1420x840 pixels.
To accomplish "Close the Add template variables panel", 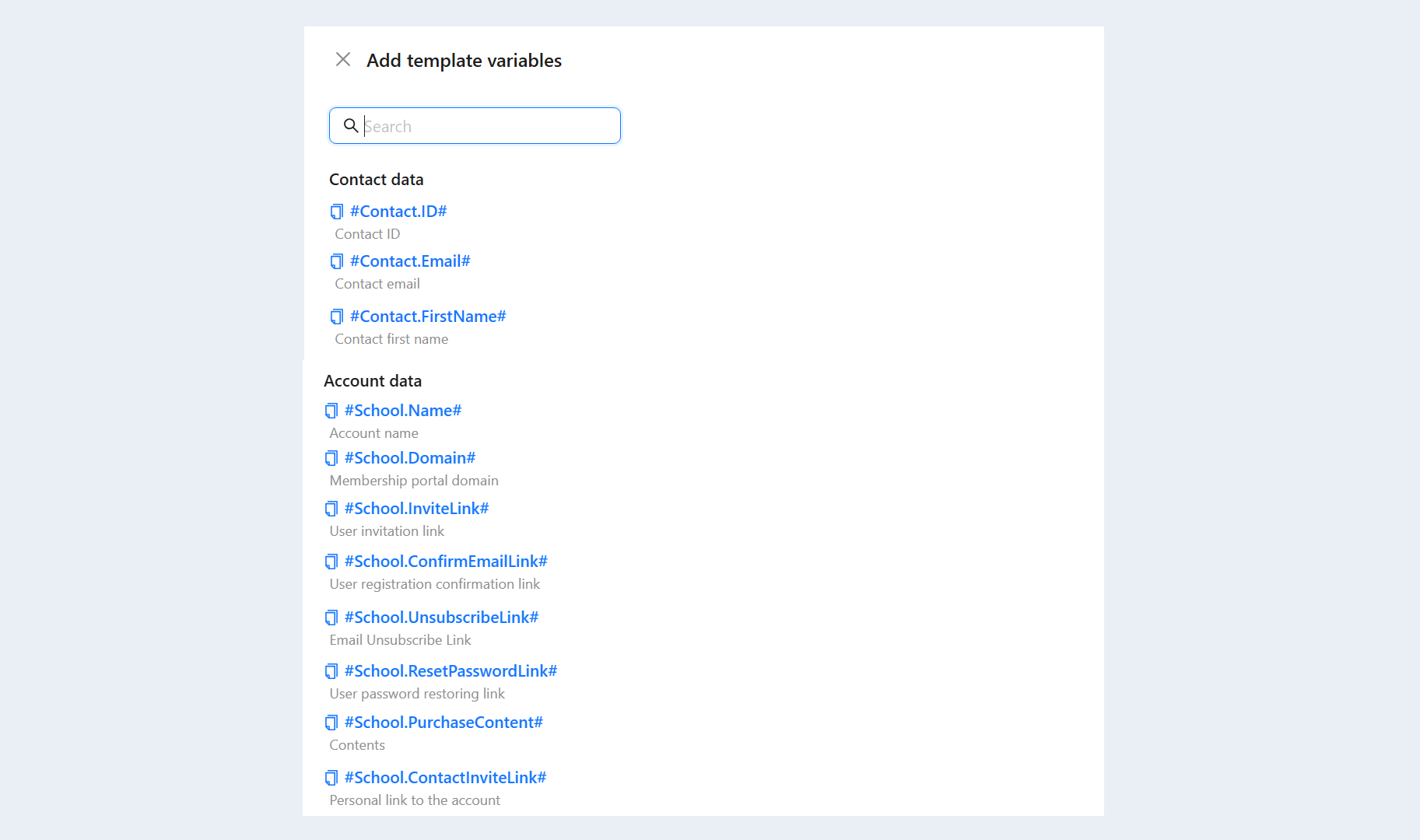I will coord(342,59).
